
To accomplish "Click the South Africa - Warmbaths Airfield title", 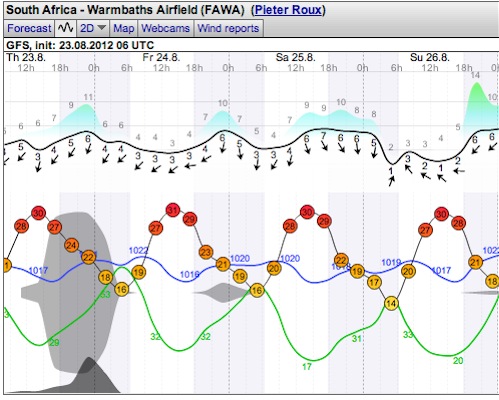I will 125,10.
